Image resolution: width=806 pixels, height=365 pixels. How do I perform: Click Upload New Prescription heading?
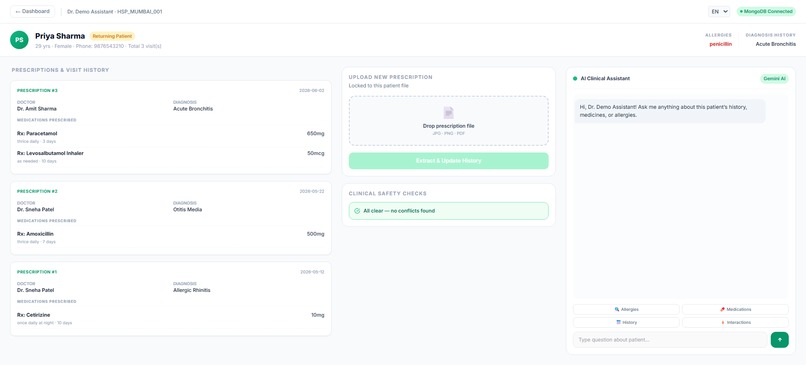pos(390,77)
